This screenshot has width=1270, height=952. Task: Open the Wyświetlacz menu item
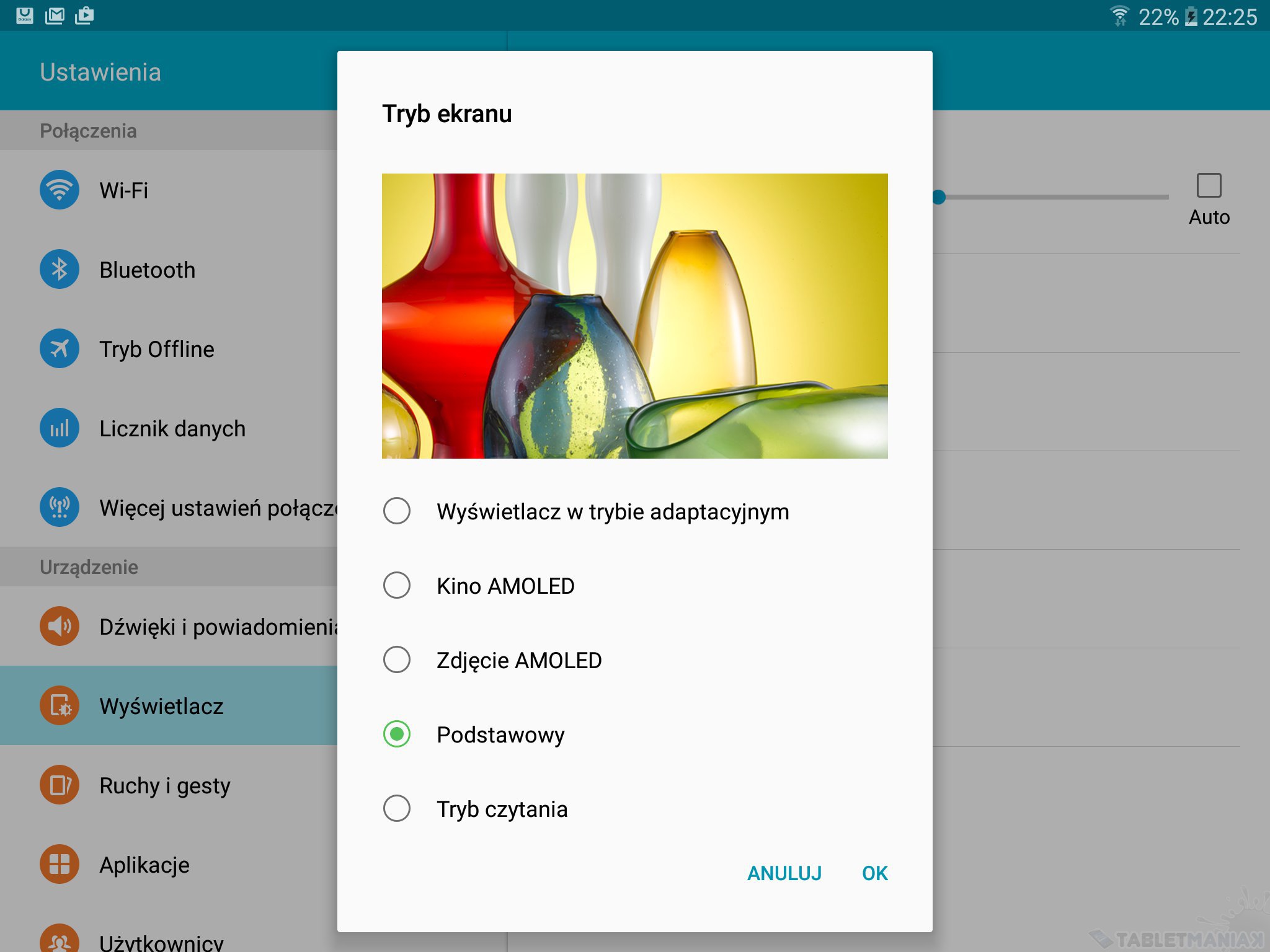161,706
